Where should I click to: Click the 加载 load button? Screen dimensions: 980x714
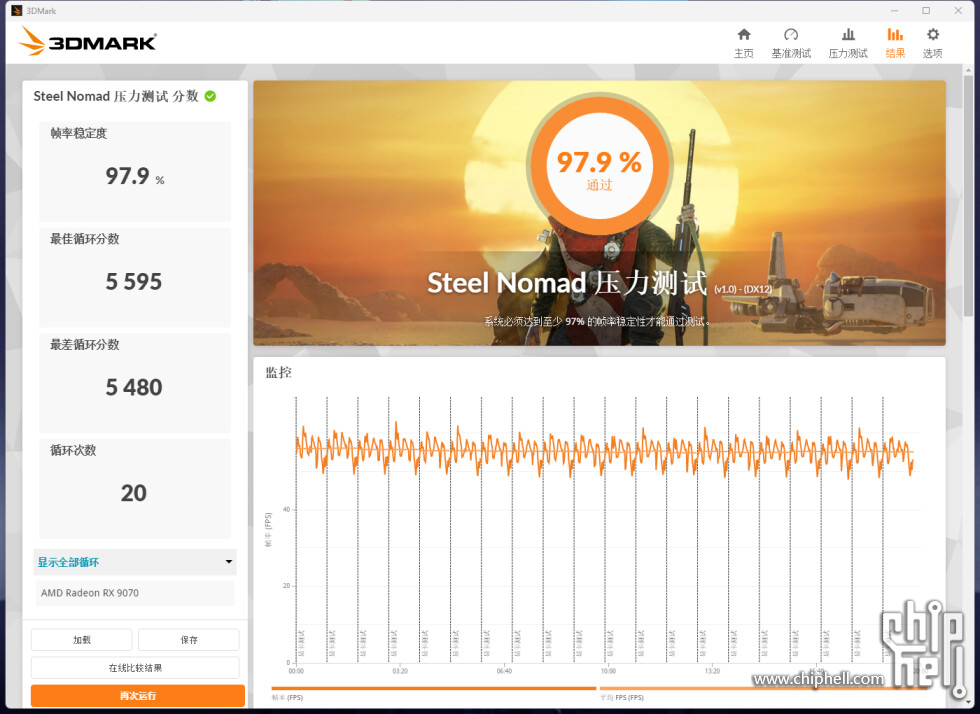81,640
